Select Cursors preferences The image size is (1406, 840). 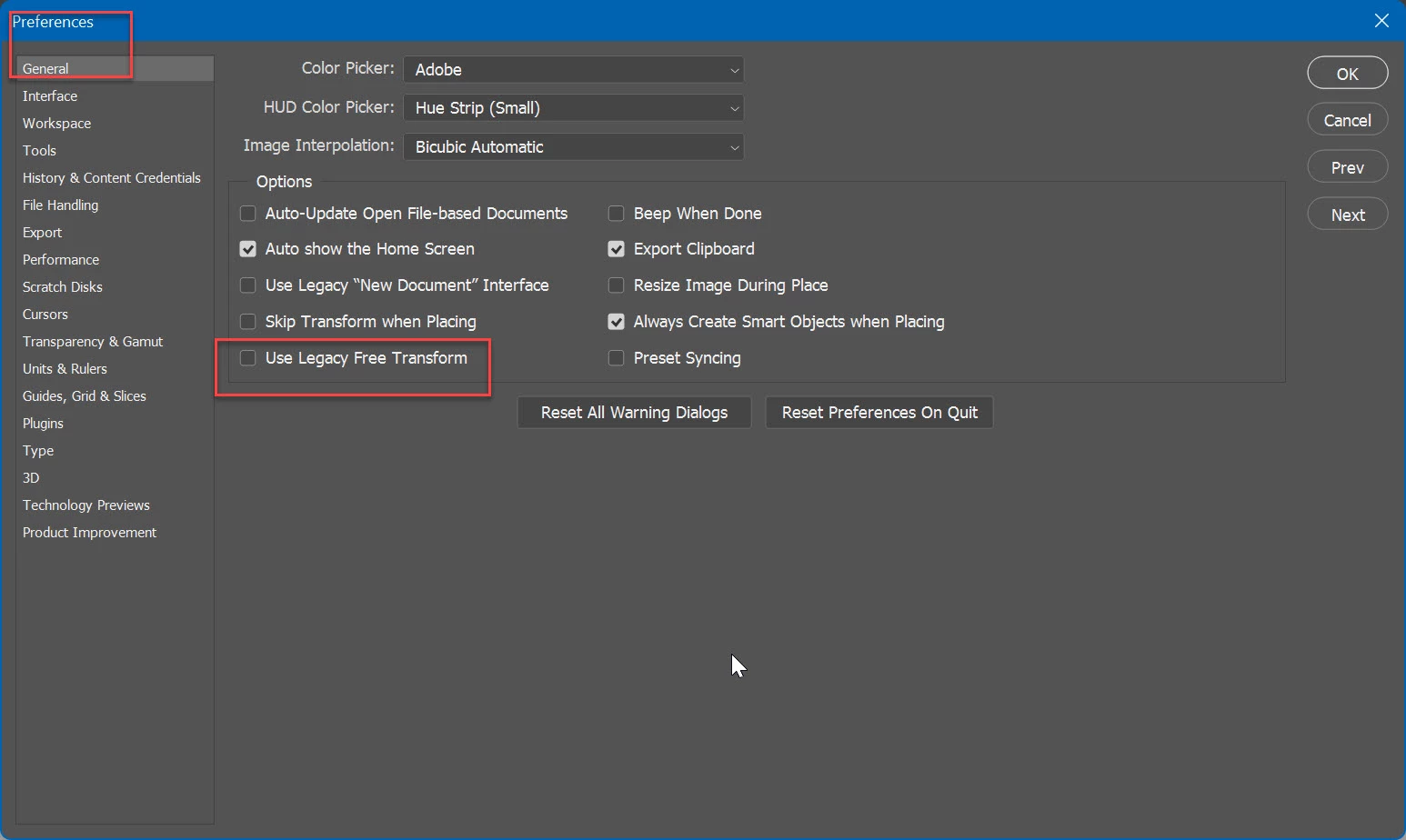(x=115, y=315)
